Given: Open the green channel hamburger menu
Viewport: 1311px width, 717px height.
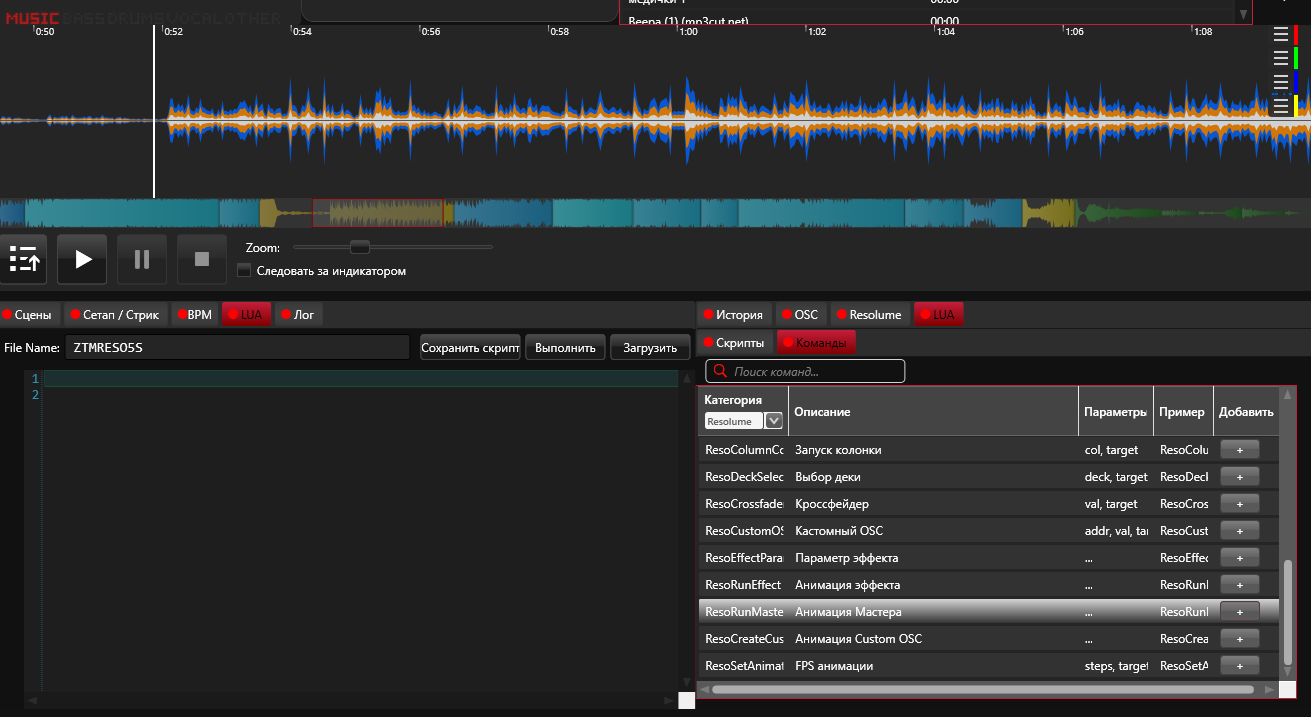Looking at the screenshot, I should [x=1281, y=58].
